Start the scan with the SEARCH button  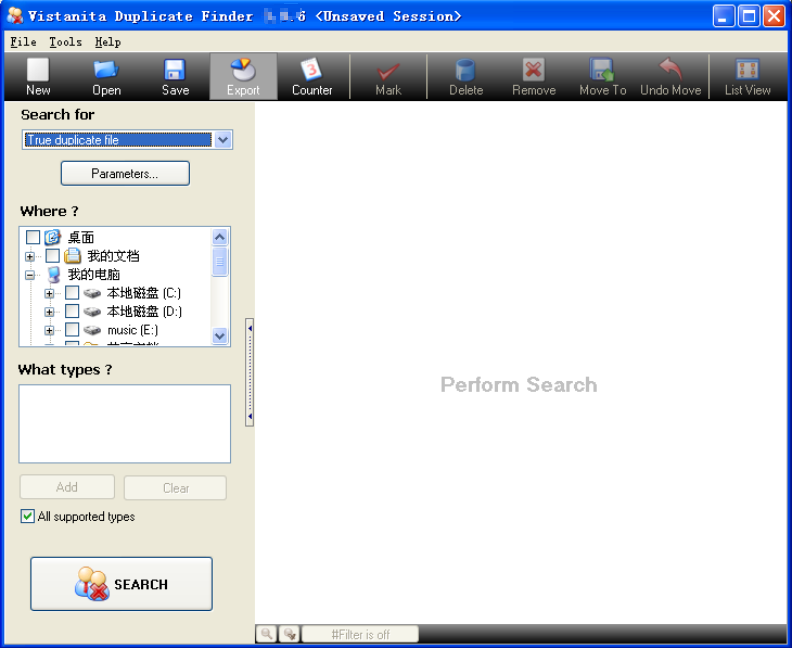(121, 584)
